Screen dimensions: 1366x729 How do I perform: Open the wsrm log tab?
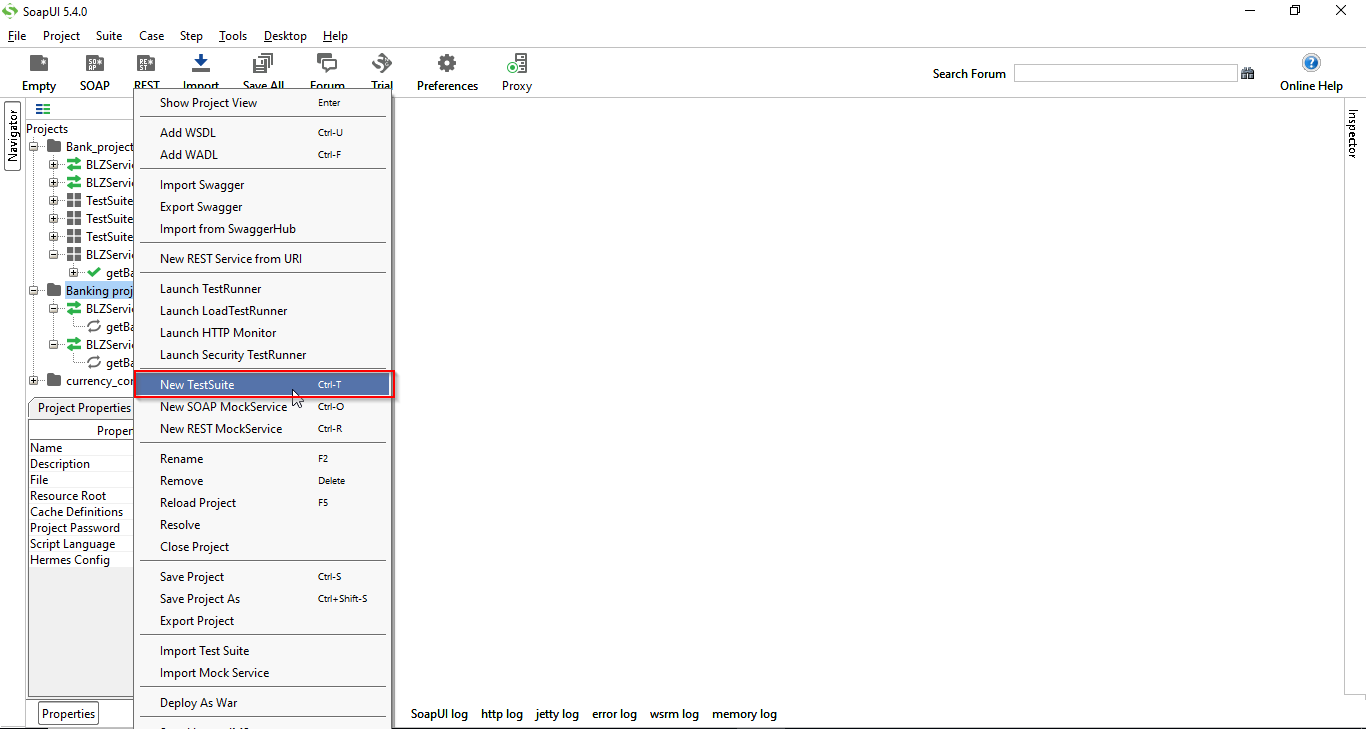(x=674, y=714)
